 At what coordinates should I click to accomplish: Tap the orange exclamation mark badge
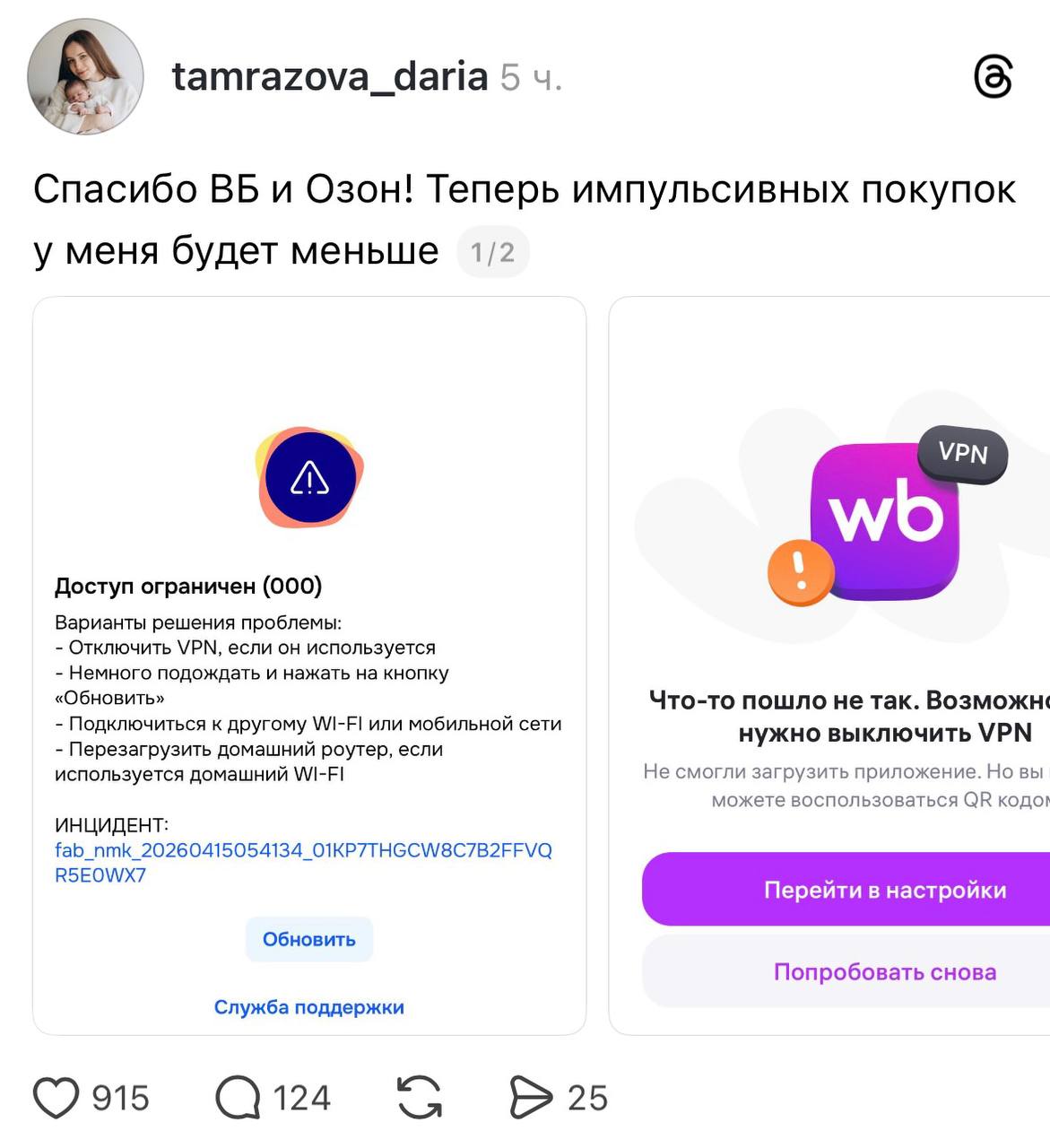tap(801, 572)
